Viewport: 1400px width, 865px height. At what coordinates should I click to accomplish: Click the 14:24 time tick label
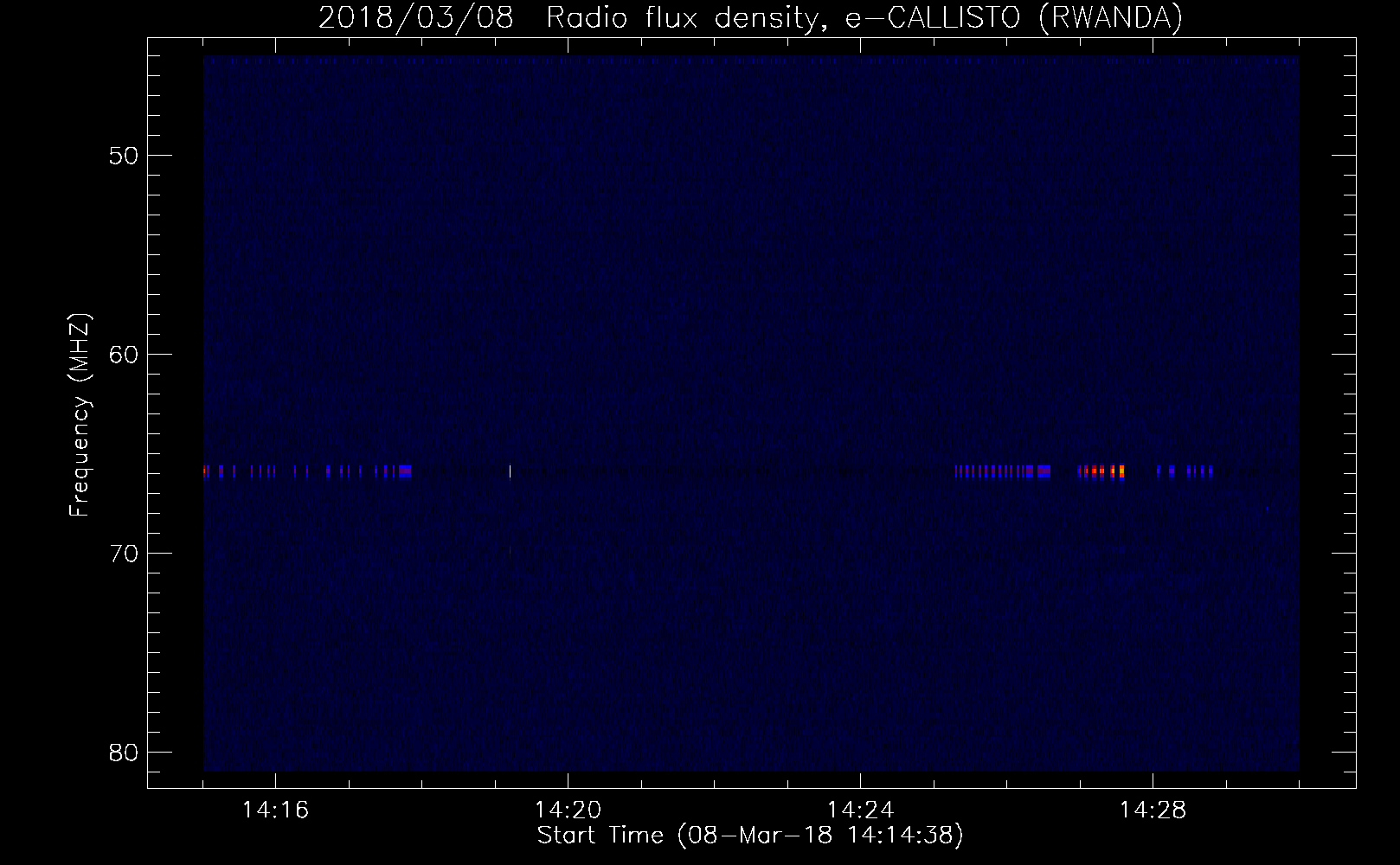[x=860, y=811]
